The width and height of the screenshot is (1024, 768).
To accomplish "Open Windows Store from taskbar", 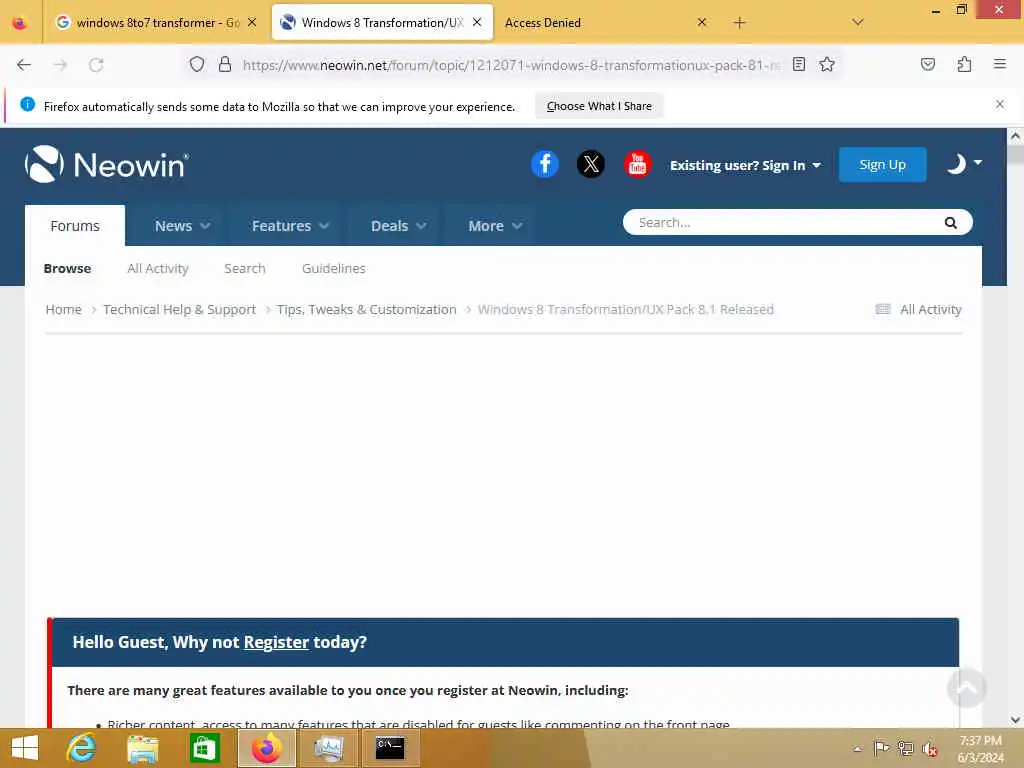I will (x=204, y=748).
